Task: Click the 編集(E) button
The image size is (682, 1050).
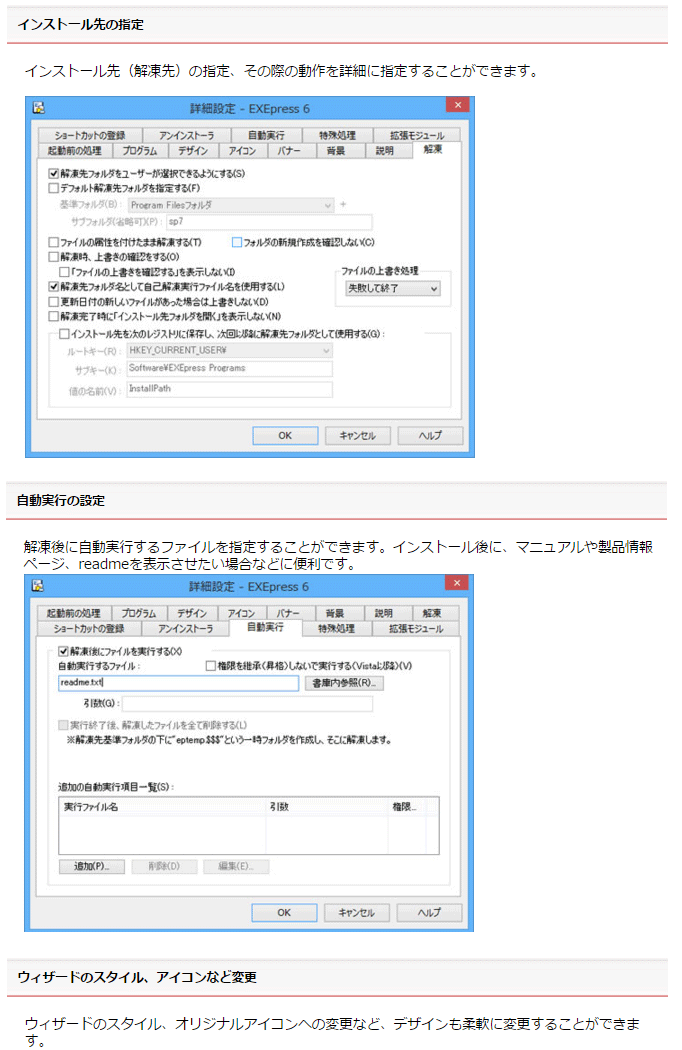Action: point(236,867)
